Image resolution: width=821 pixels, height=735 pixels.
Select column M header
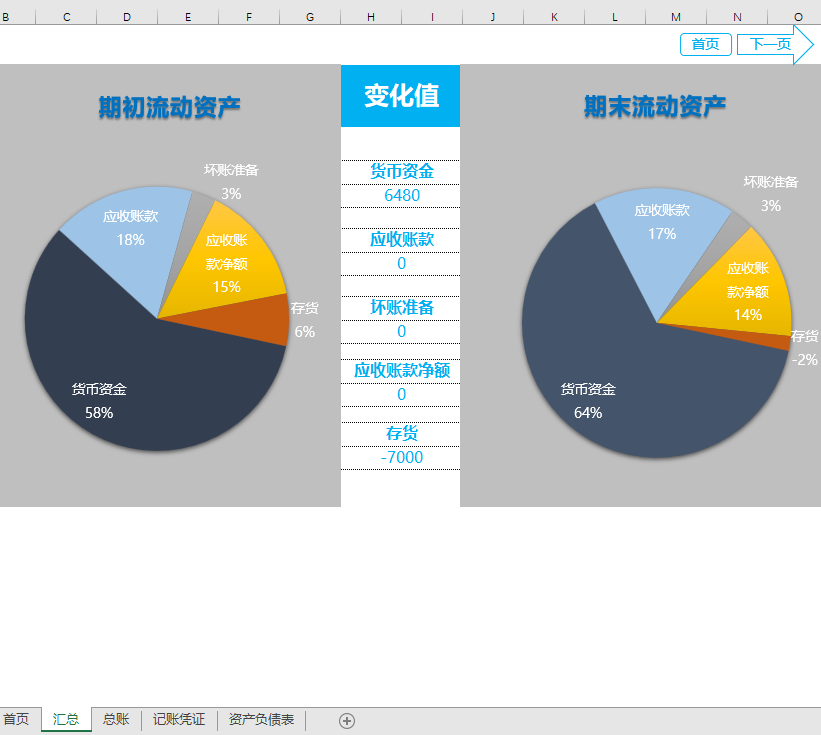[676, 17]
